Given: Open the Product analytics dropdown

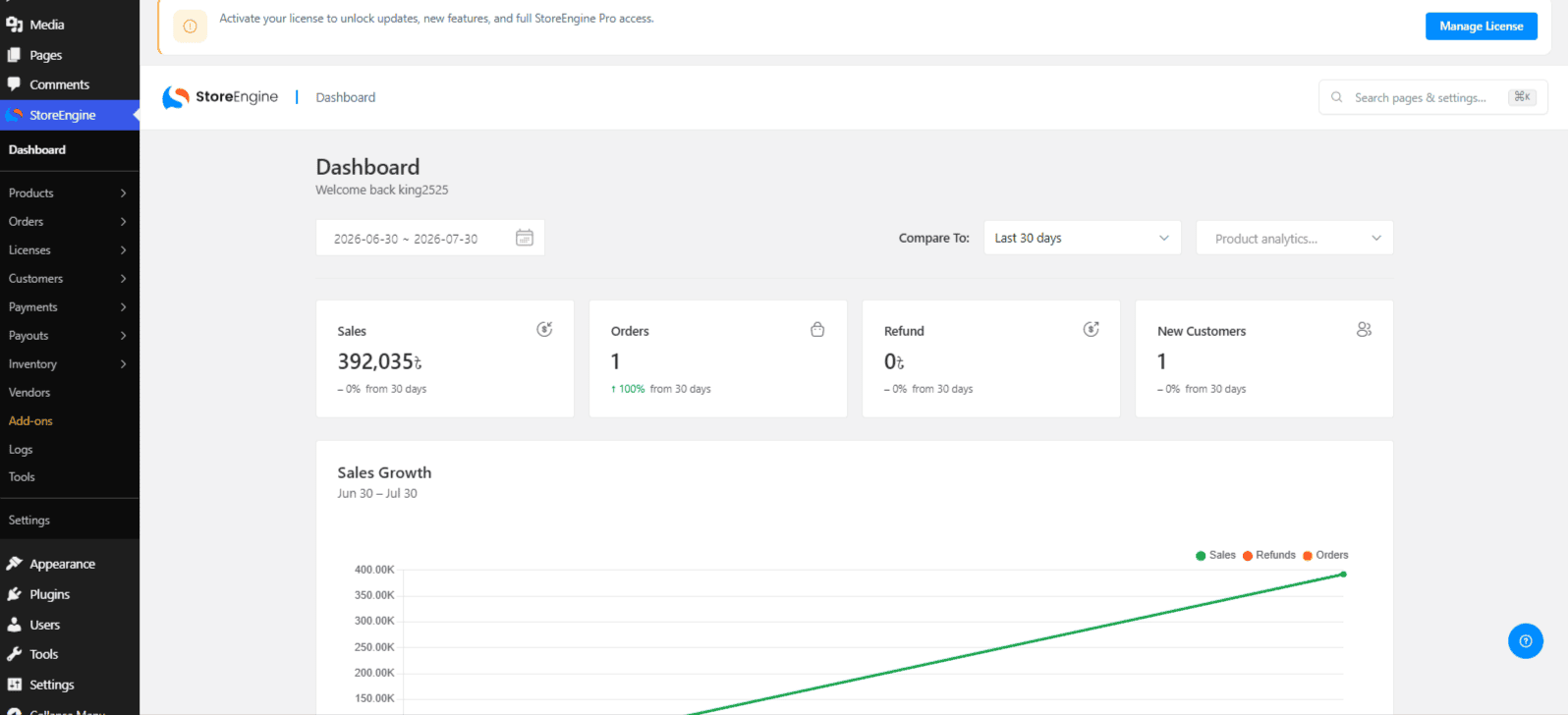Looking at the screenshot, I should [x=1295, y=238].
